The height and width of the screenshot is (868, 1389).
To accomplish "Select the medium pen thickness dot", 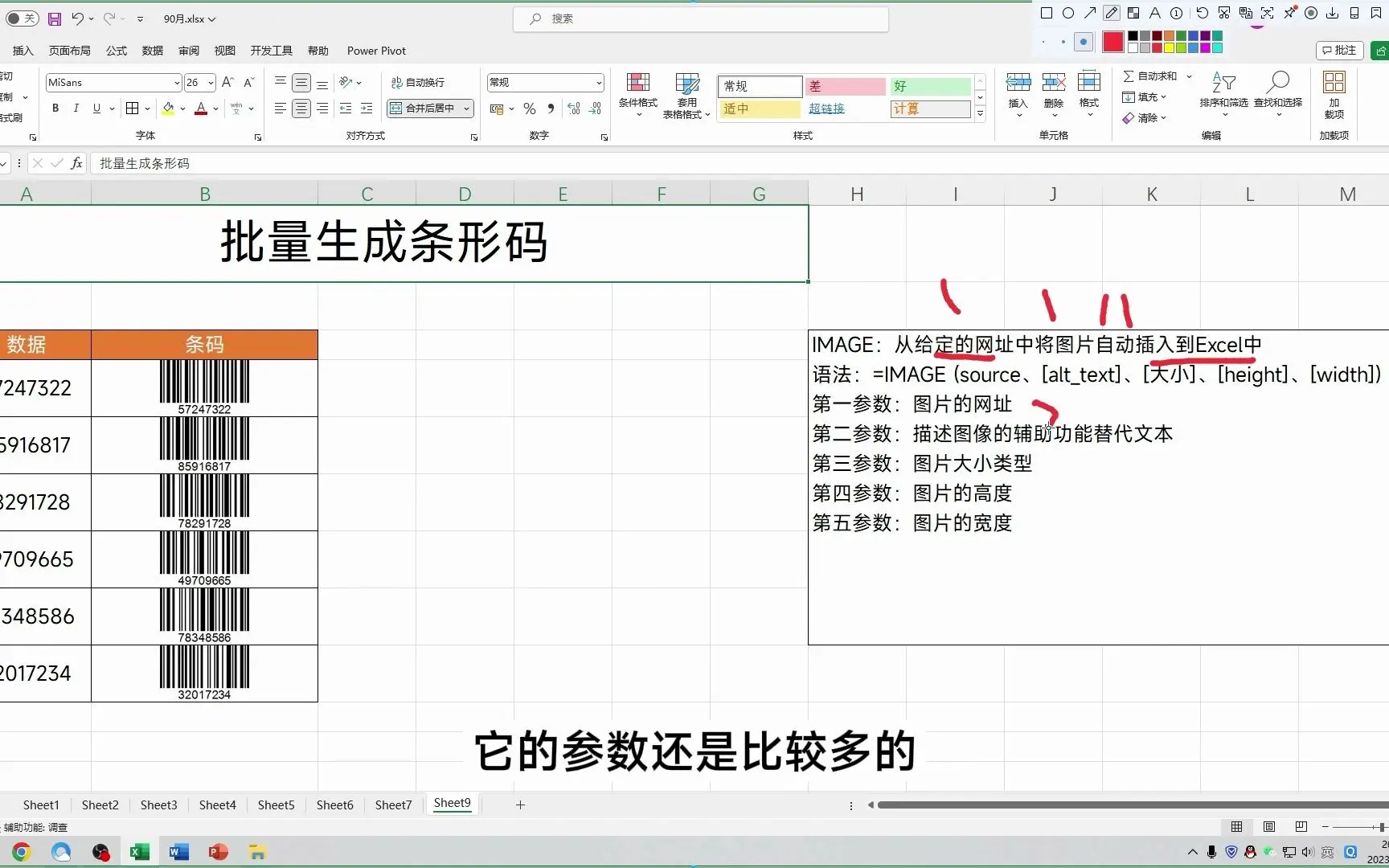I will pyautogui.click(x=1063, y=42).
